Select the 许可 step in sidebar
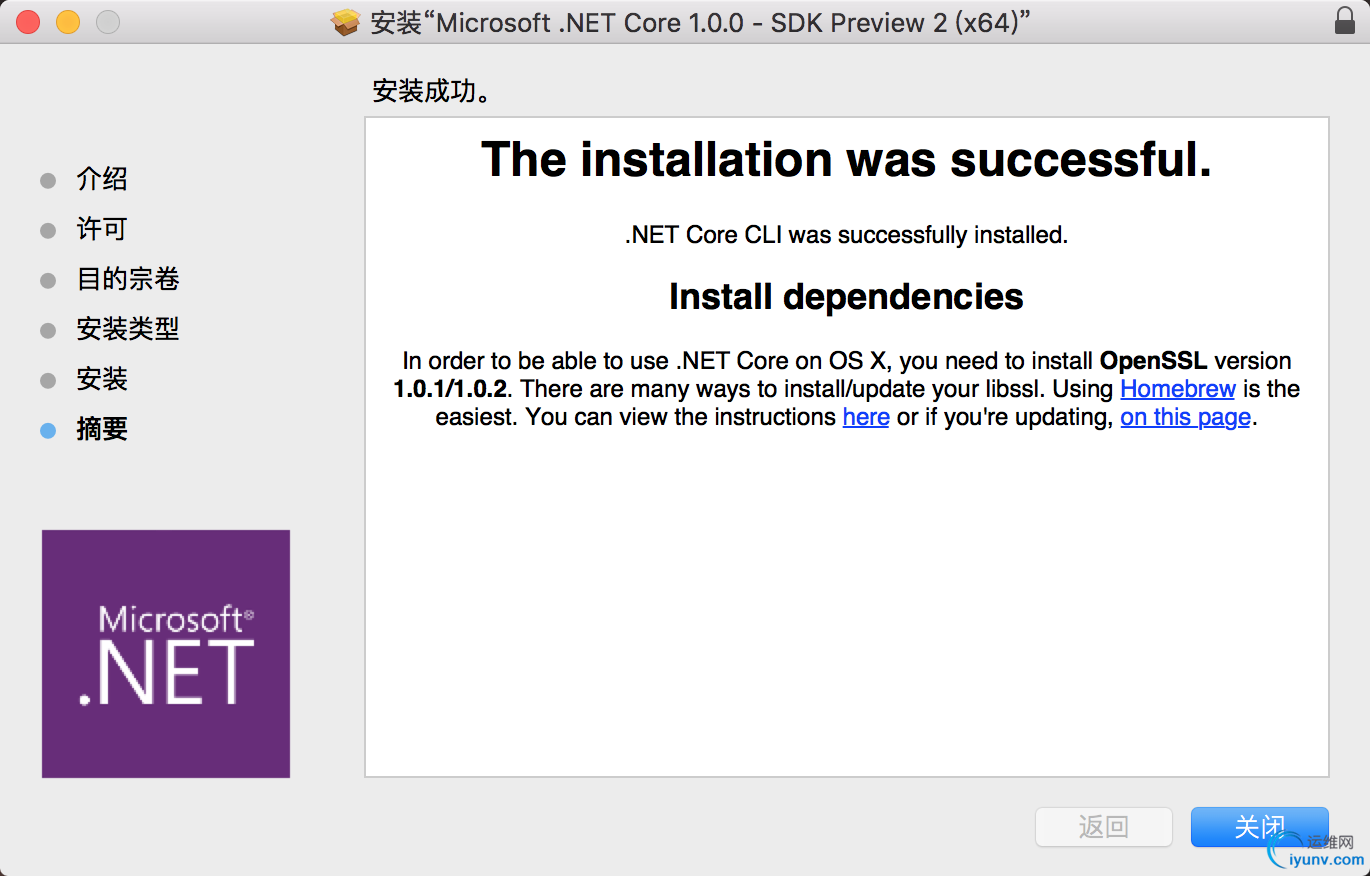This screenshot has height=876, width=1370. [x=102, y=230]
